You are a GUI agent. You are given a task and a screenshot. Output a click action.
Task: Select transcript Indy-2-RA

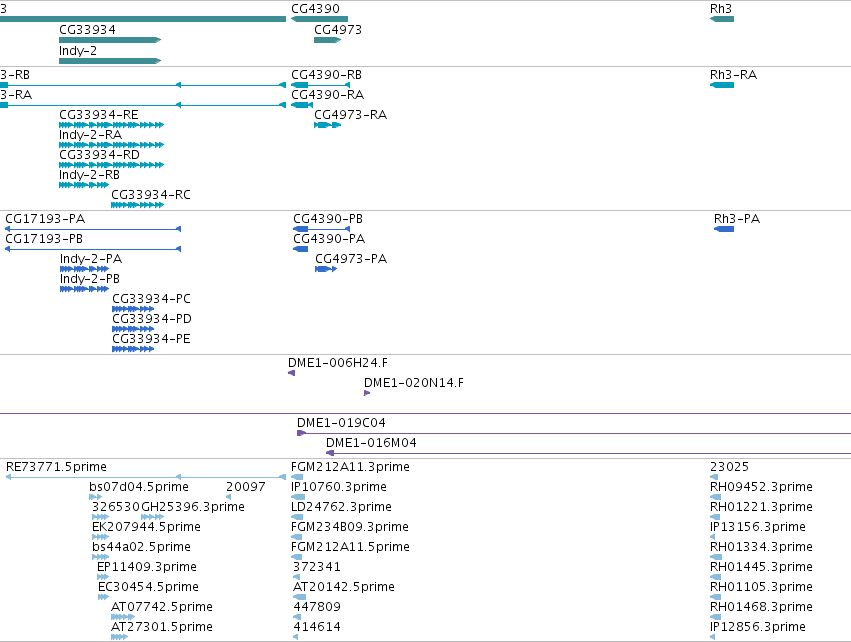(111, 145)
